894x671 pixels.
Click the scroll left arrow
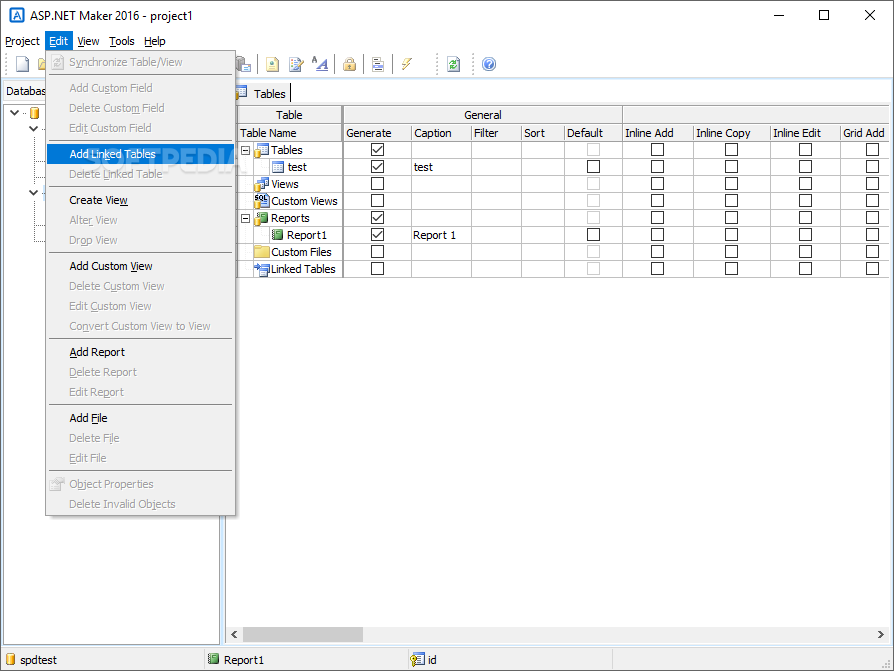click(x=234, y=634)
